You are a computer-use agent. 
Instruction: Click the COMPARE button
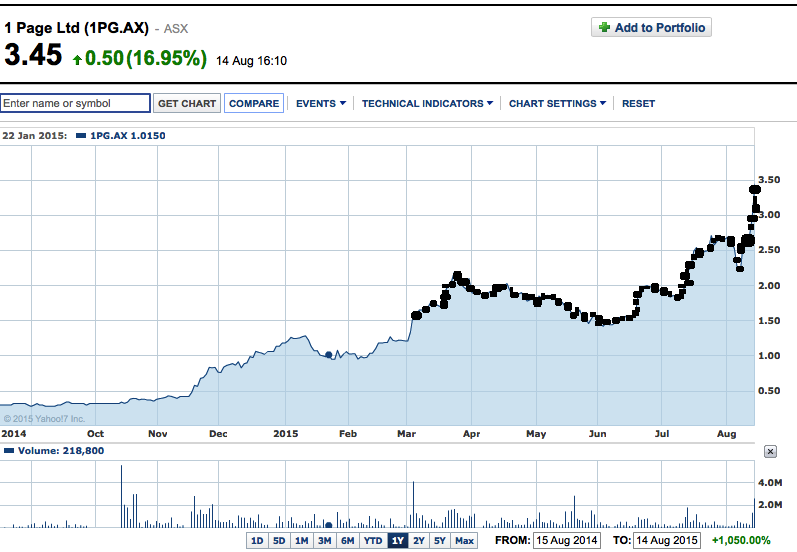point(254,103)
